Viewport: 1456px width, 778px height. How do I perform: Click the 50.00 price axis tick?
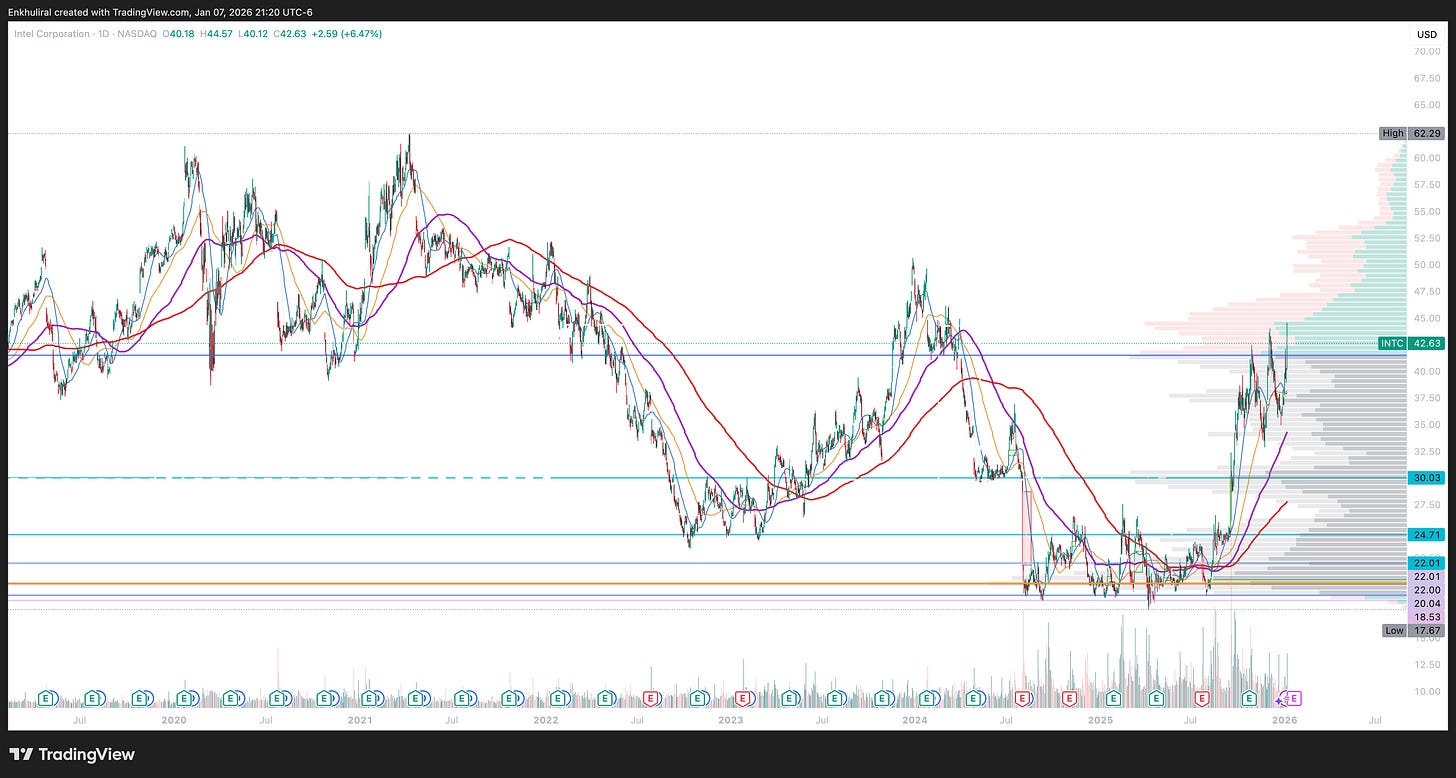1427,264
